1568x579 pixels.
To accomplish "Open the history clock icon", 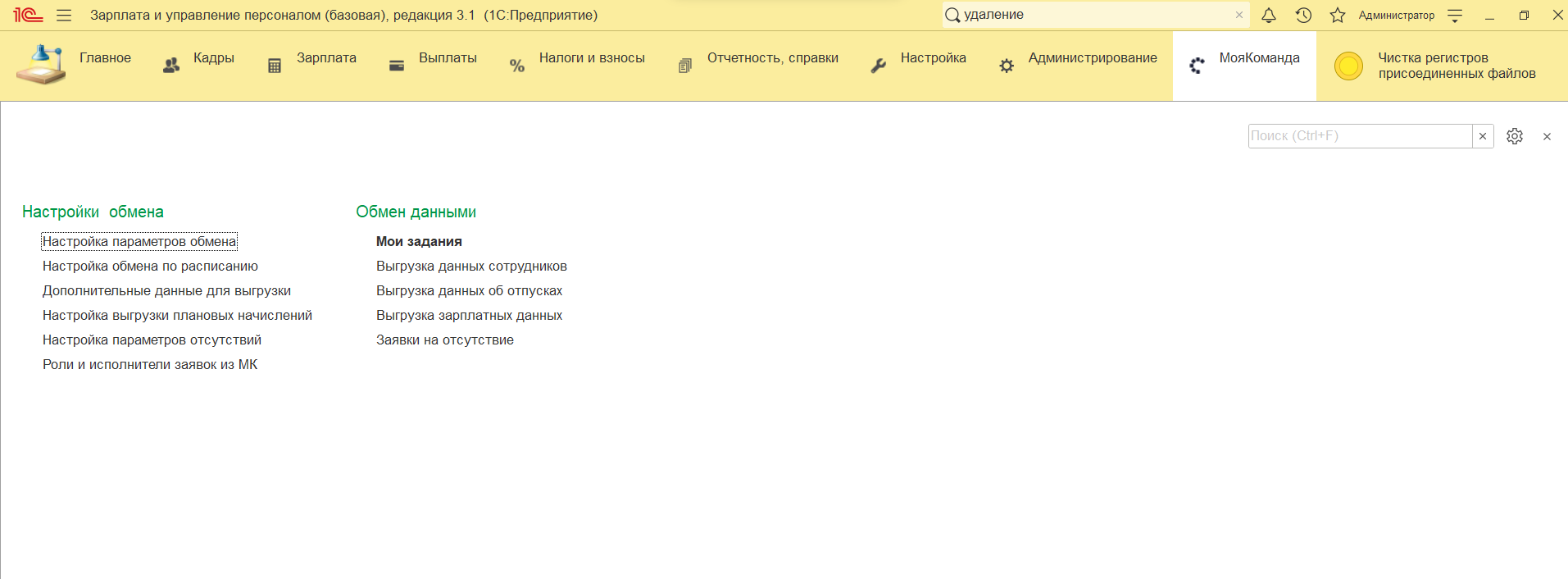I will pos(1303,16).
